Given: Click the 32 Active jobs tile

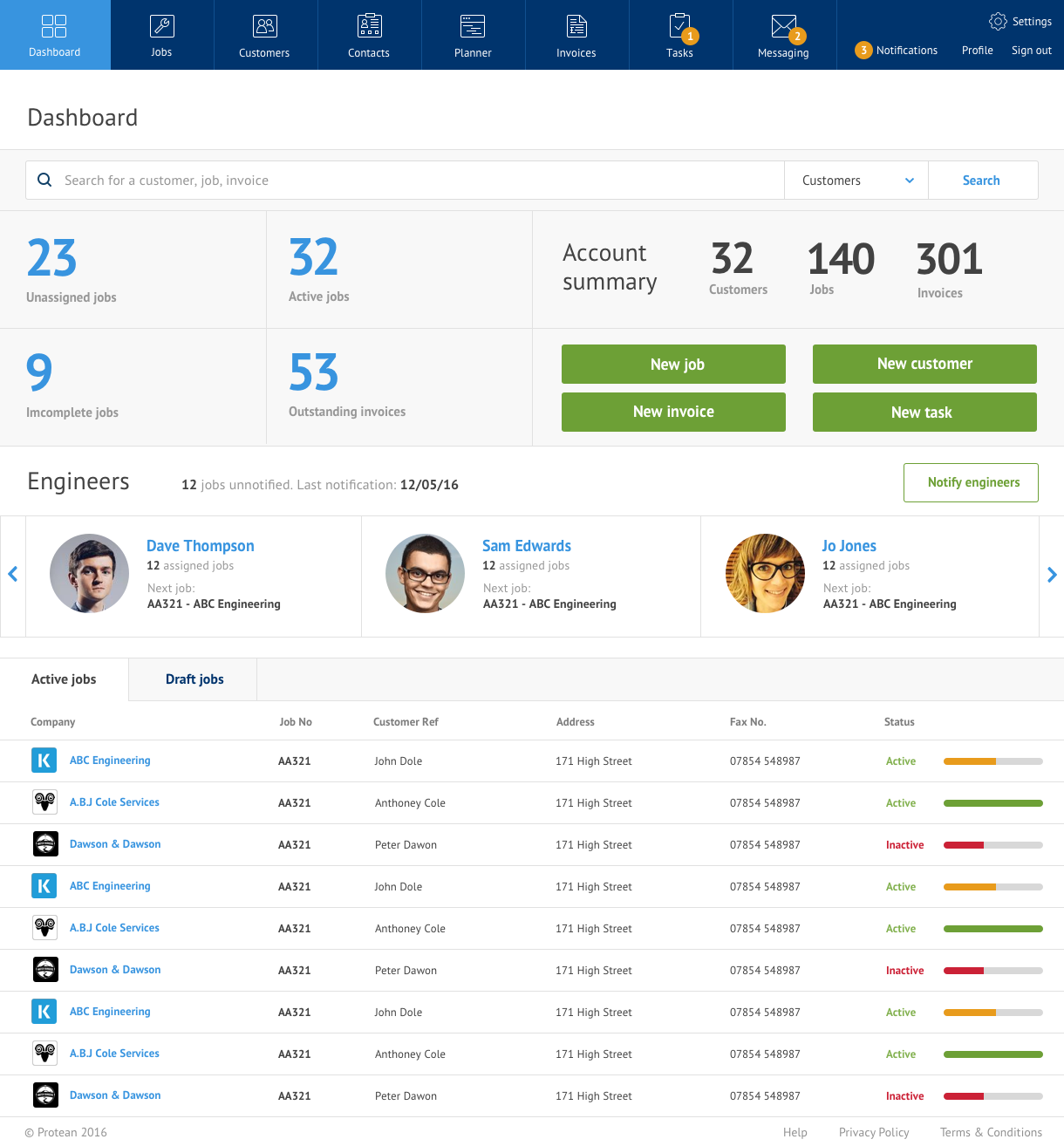Looking at the screenshot, I should (x=399, y=269).
